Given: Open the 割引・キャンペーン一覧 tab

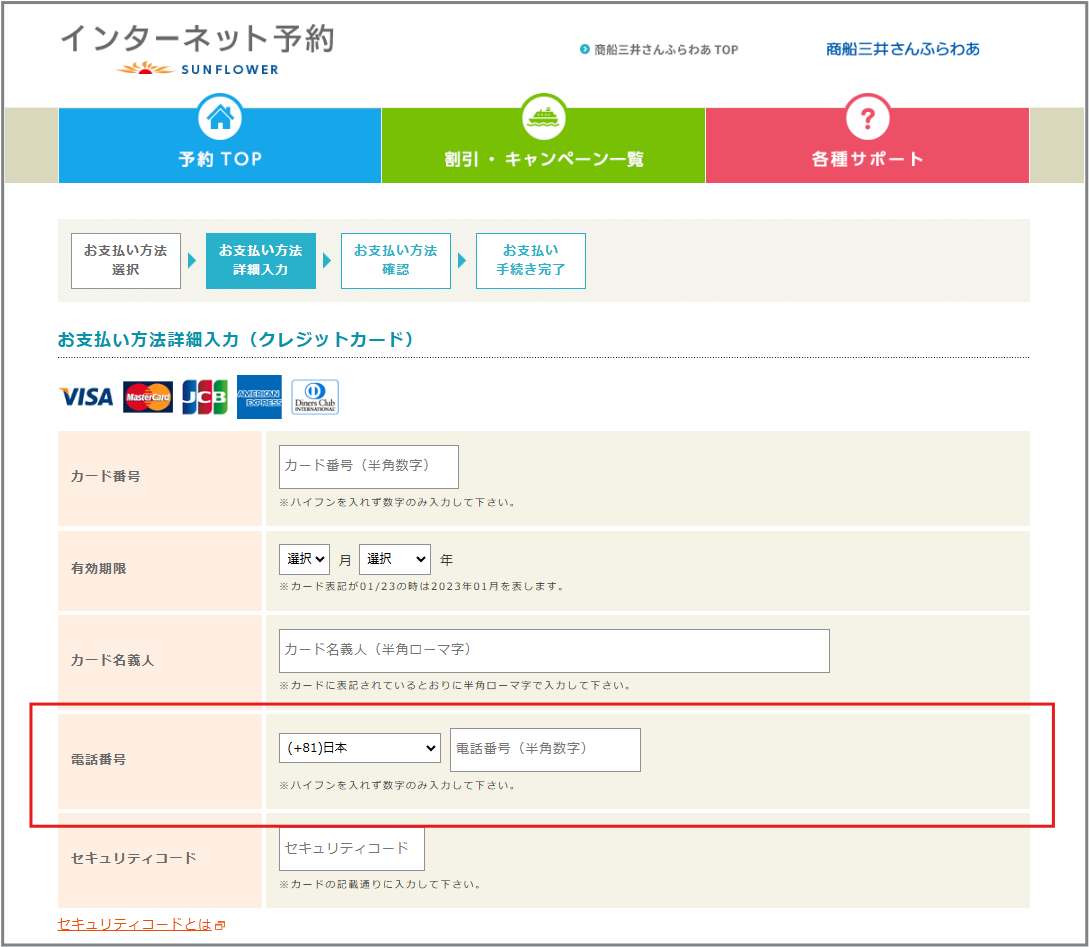Looking at the screenshot, I should [543, 159].
